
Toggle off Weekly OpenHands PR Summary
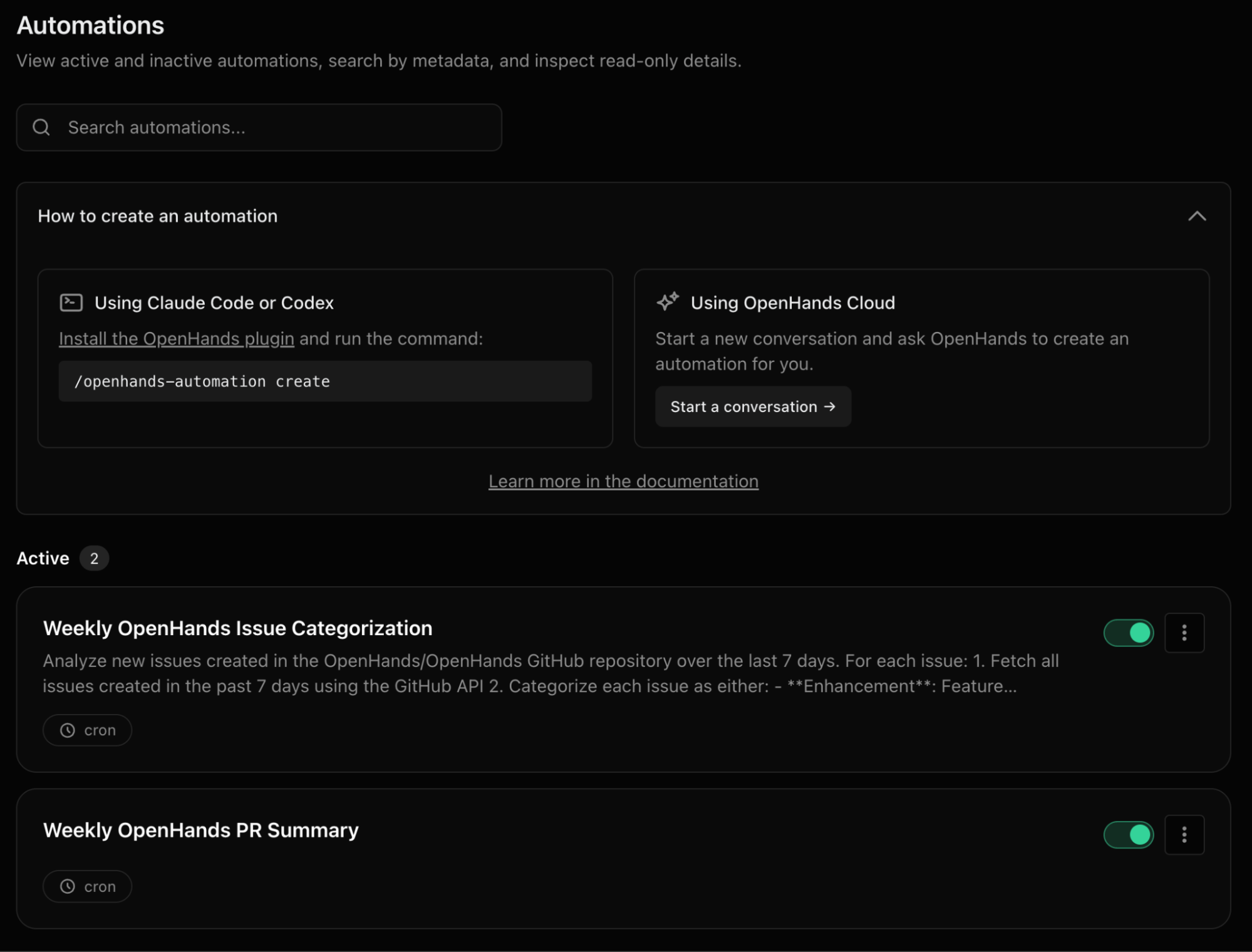[x=1128, y=834]
